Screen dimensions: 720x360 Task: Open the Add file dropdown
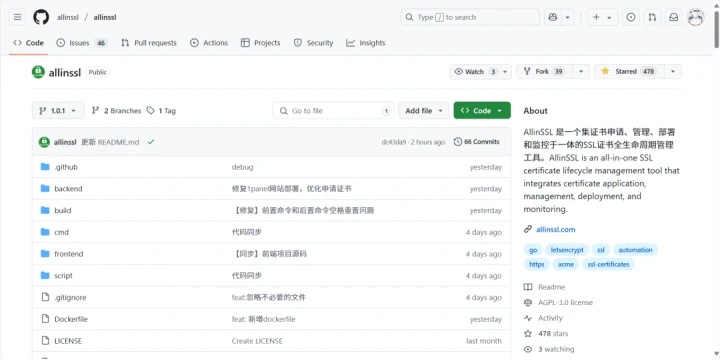click(x=423, y=111)
